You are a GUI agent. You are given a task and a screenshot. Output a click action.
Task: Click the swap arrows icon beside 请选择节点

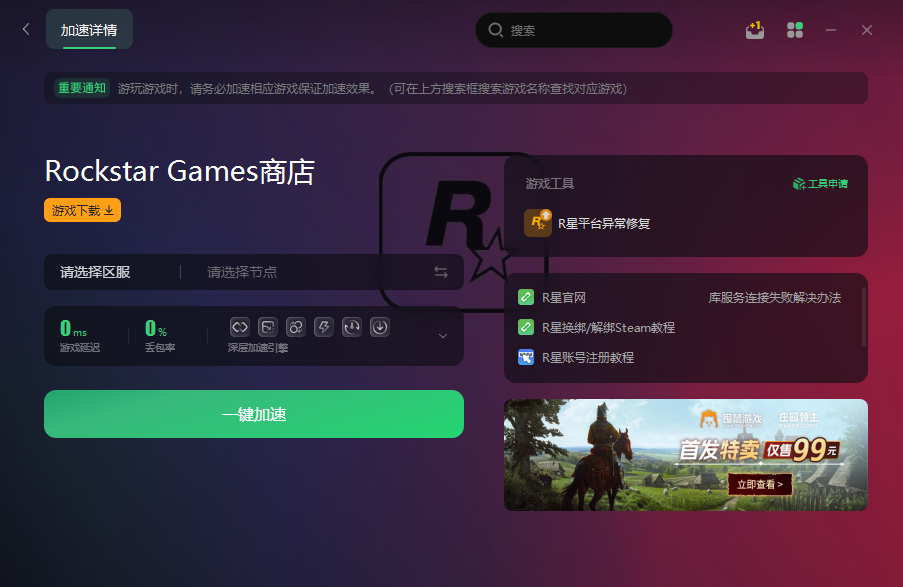(441, 272)
